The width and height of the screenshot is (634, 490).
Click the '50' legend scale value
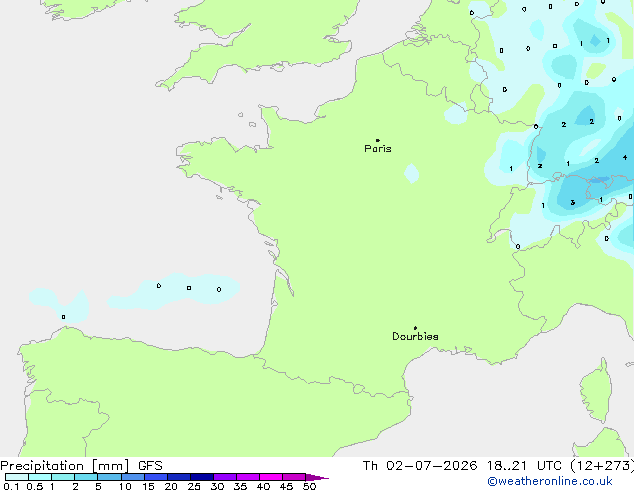(x=309, y=486)
